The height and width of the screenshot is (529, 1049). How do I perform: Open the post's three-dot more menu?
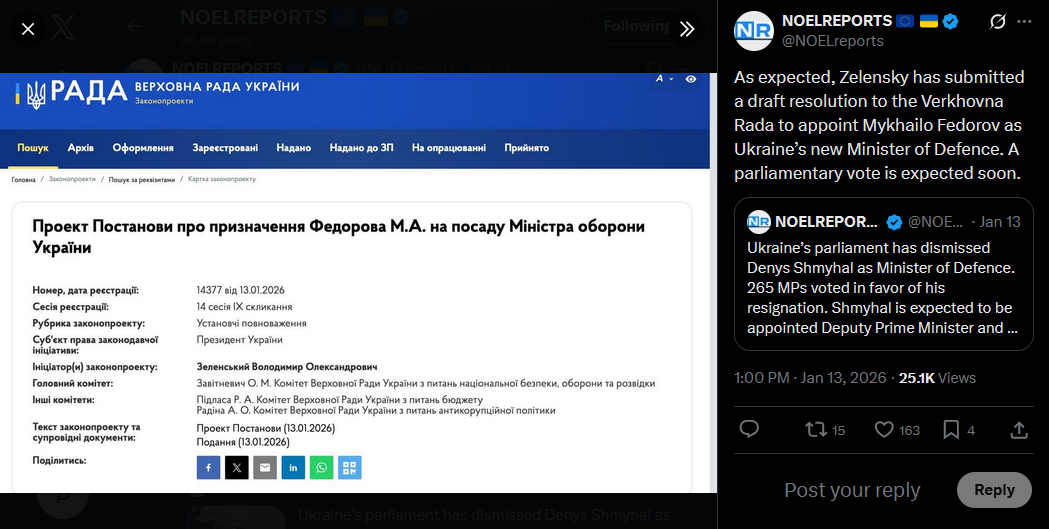click(x=1024, y=21)
